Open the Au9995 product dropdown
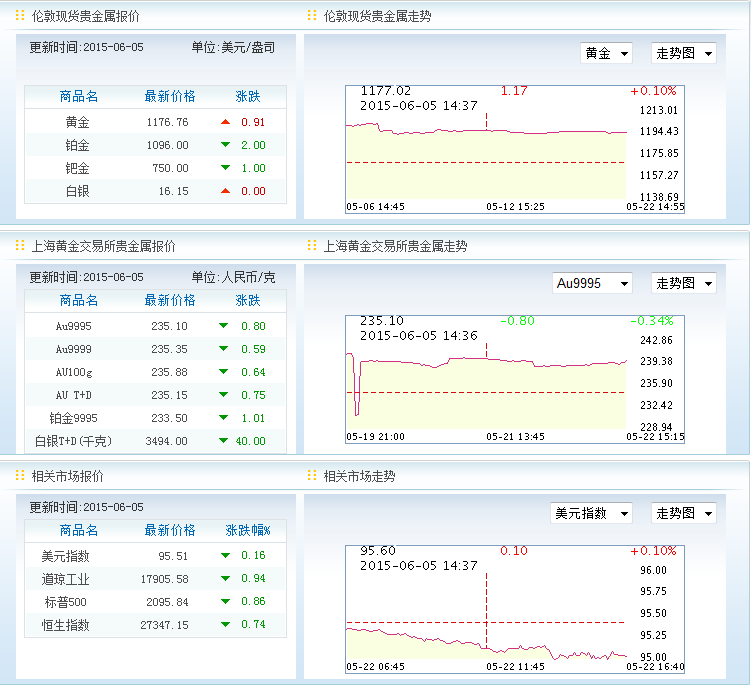The width and height of the screenshot is (752, 686). pyautogui.click(x=592, y=283)
